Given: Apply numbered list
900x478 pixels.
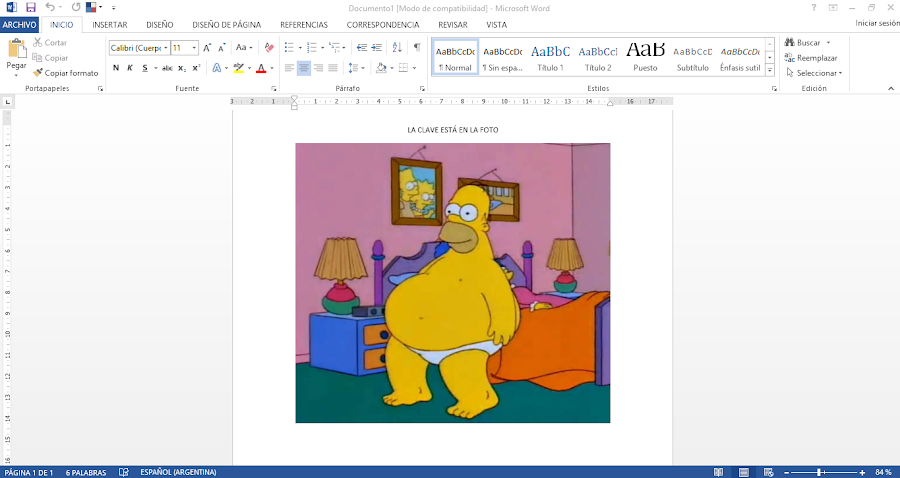Looking at the screenshot, I should 312,48.
